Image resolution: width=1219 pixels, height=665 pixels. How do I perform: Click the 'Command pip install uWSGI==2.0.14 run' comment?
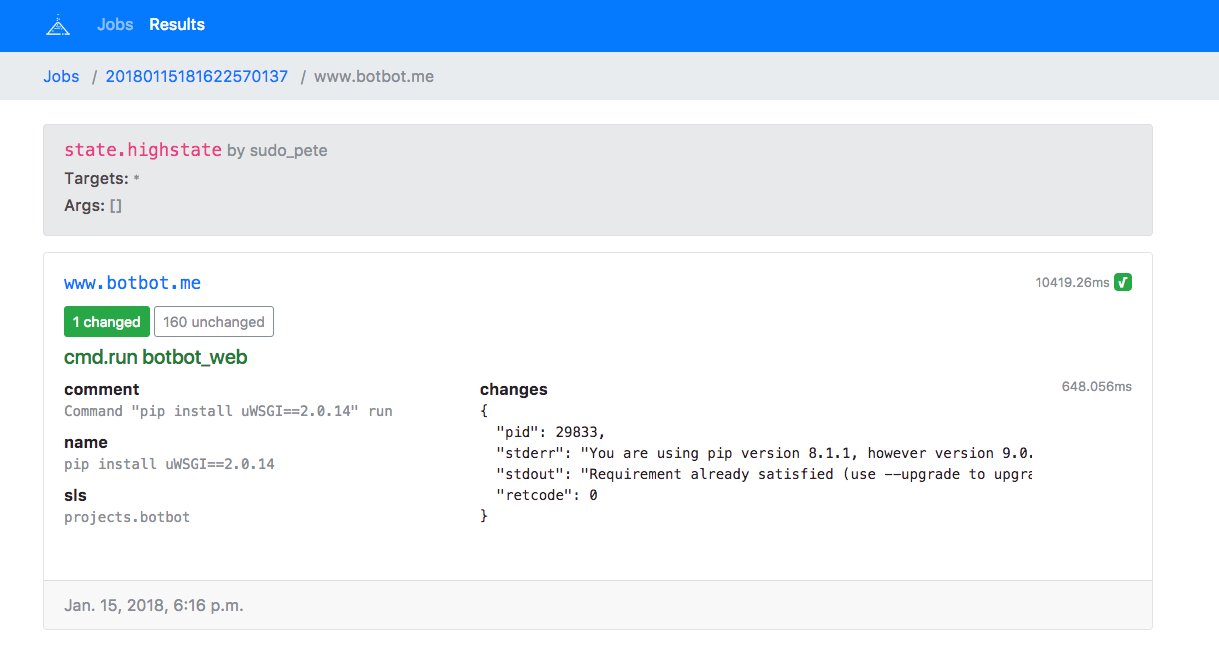pos(229,411)
